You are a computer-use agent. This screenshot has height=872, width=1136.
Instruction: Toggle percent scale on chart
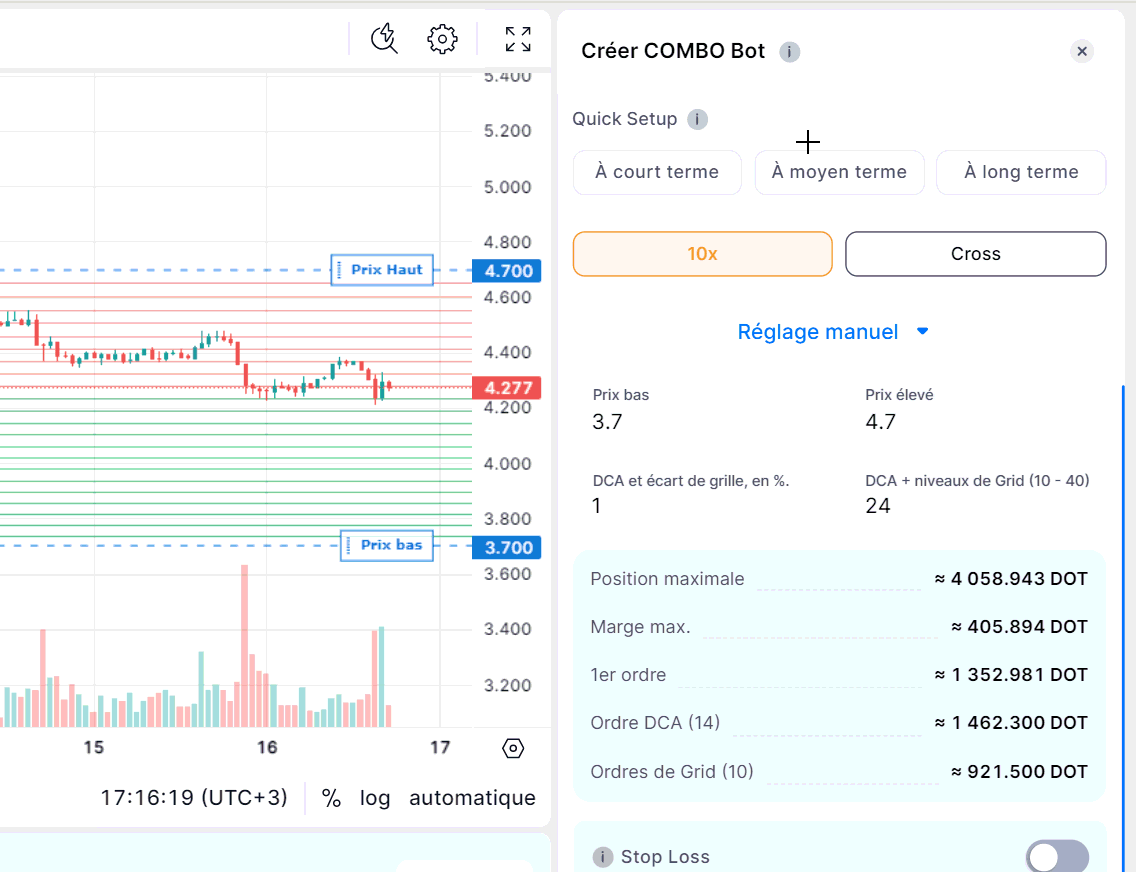331,798
